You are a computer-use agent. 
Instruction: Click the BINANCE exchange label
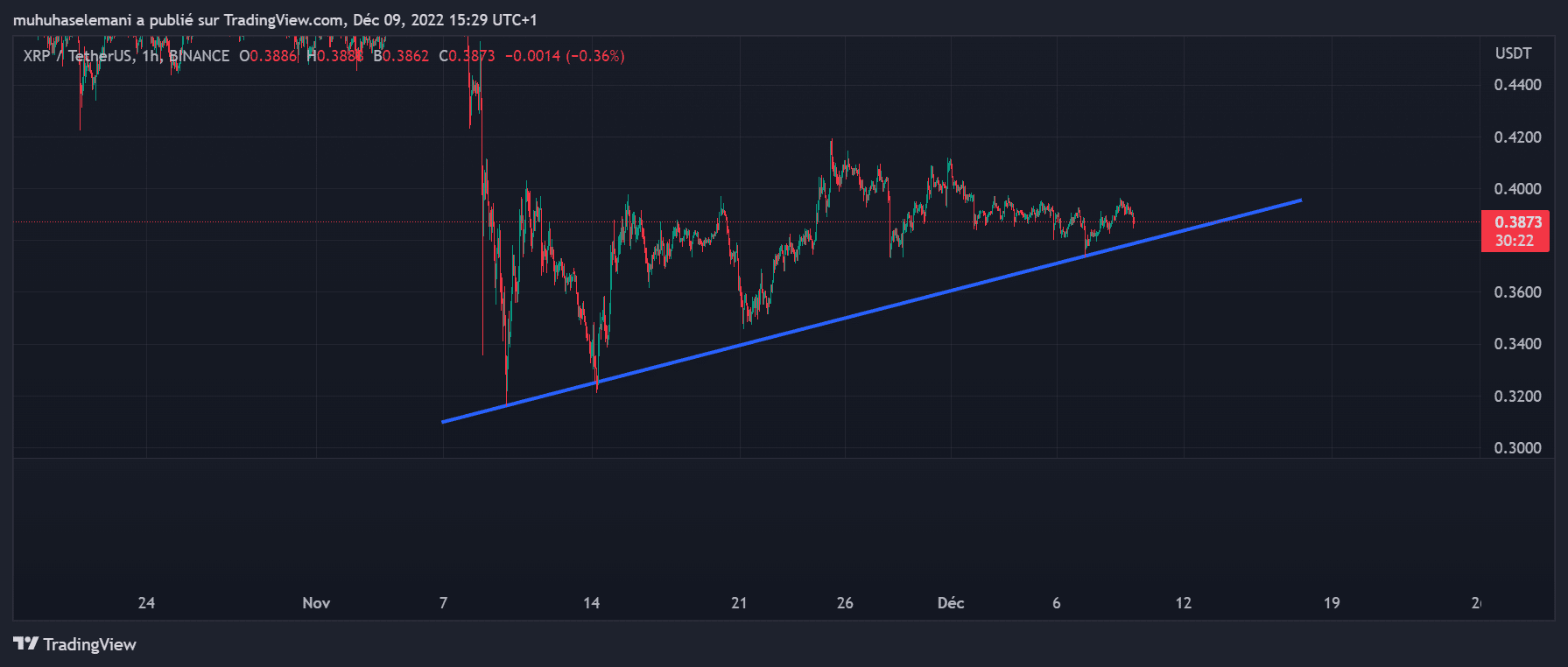[x=199, y=56]
